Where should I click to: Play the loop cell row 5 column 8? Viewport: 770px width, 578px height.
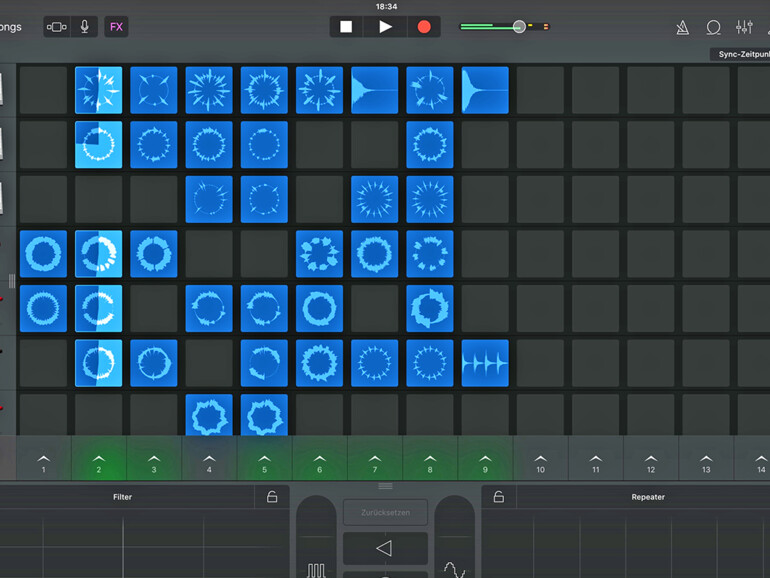(x=430, y=308)
